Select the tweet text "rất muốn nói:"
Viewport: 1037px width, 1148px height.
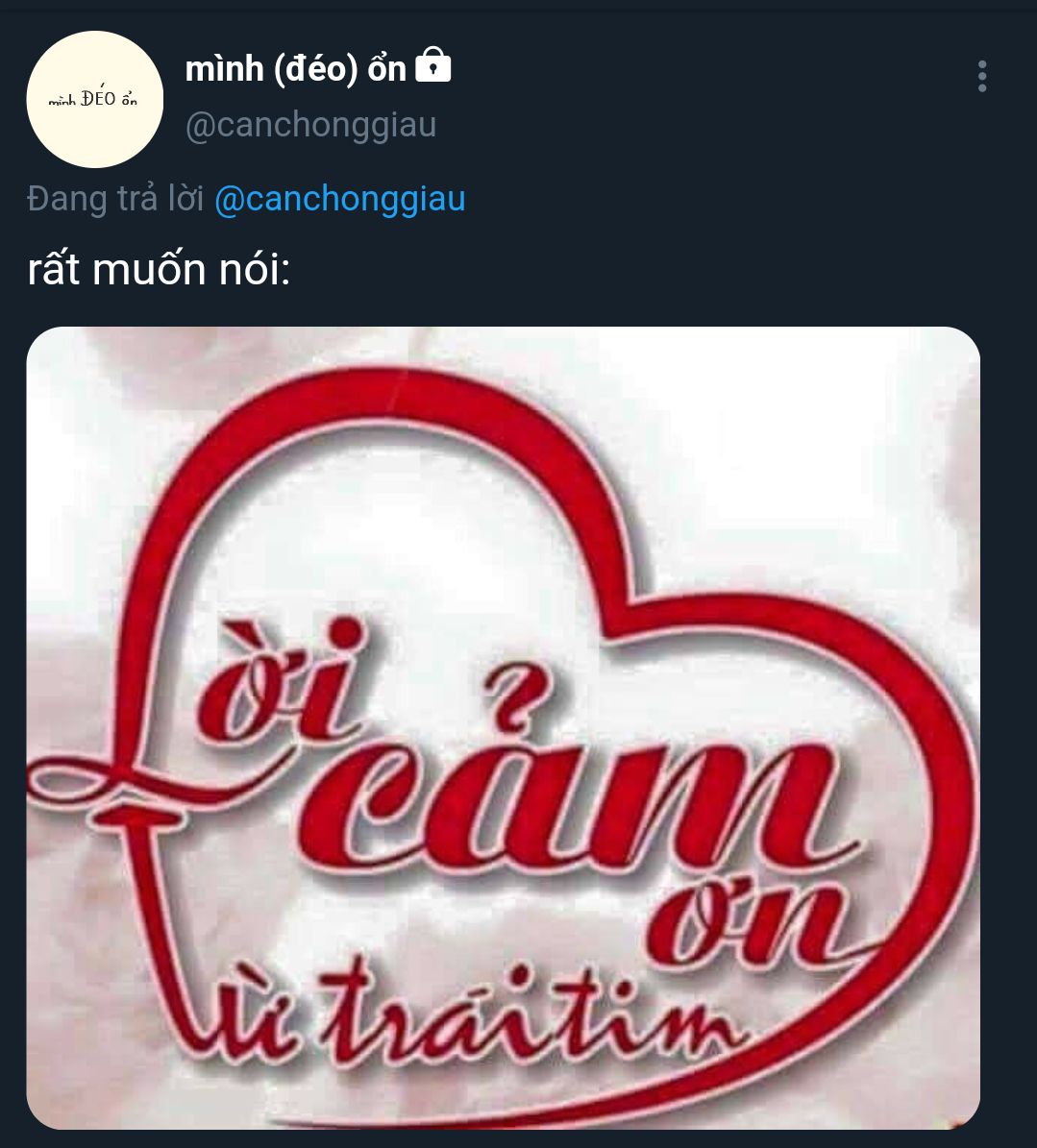(159, 270)
